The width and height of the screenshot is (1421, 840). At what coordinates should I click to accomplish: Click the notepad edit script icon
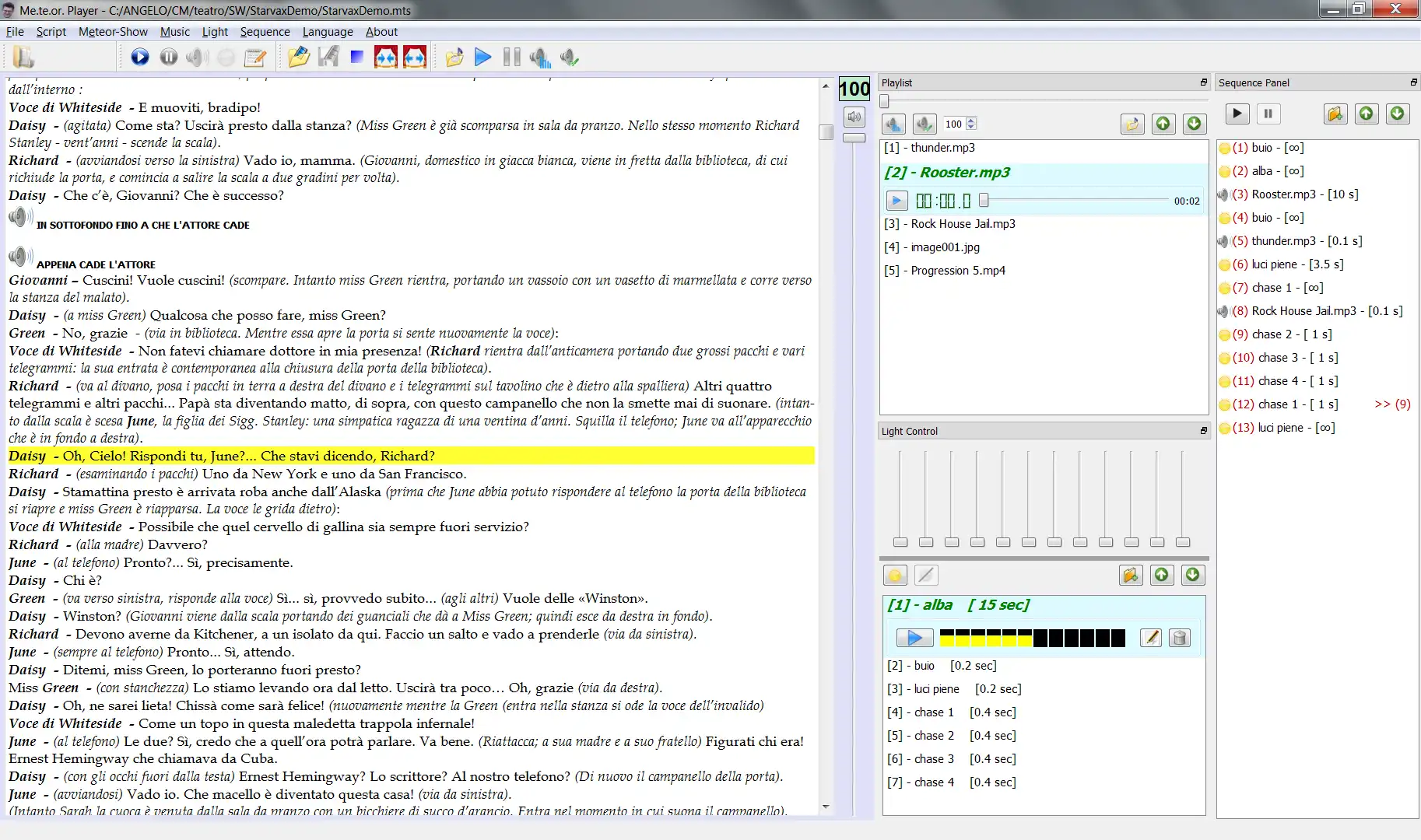click(254, 57)
